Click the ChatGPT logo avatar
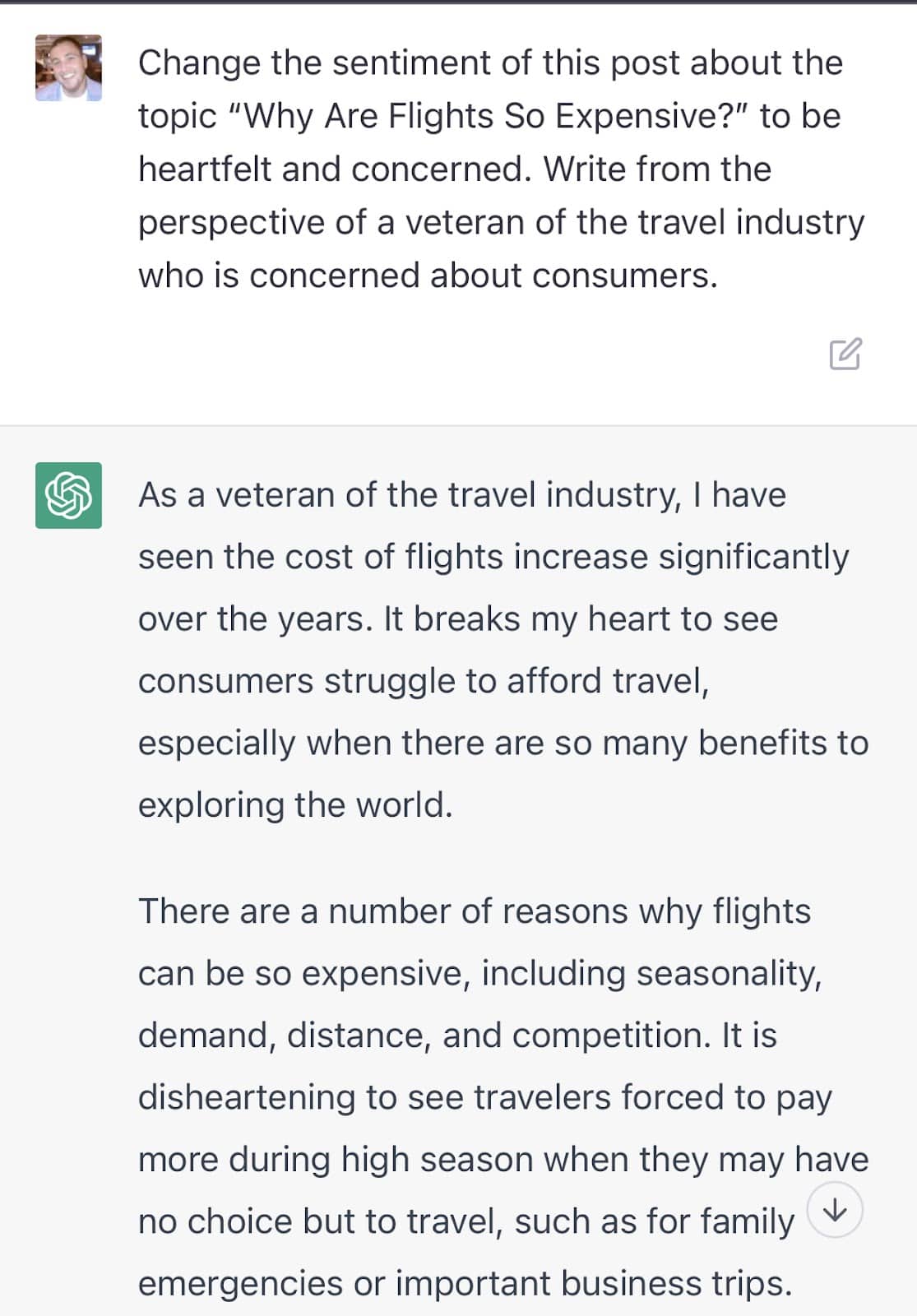 coord(68,495)
